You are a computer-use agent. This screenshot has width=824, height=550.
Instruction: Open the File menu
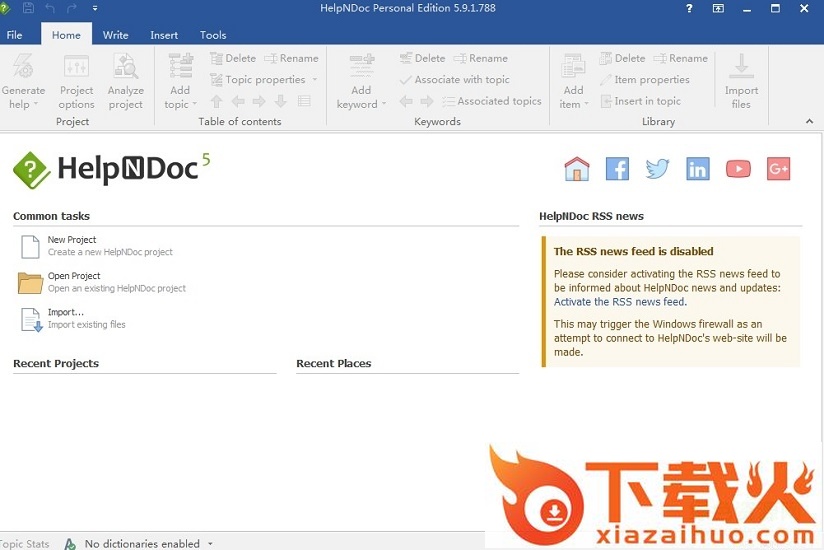pyautogui.click(x=14, y=35)
